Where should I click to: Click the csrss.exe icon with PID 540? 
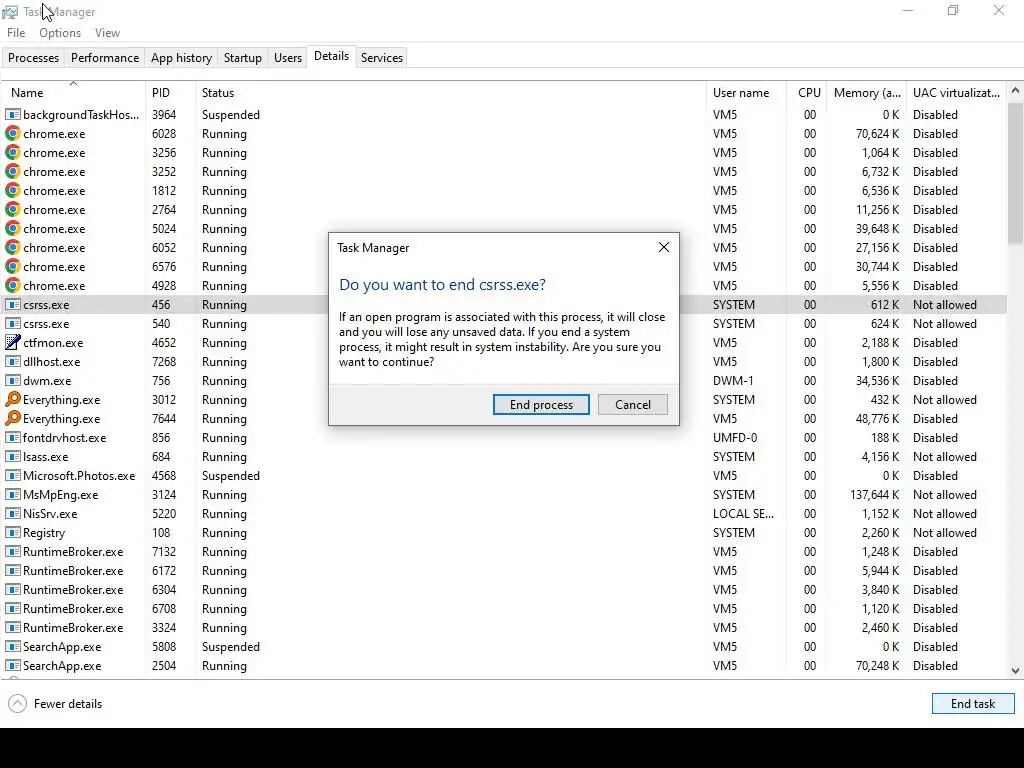pos(12,324)
